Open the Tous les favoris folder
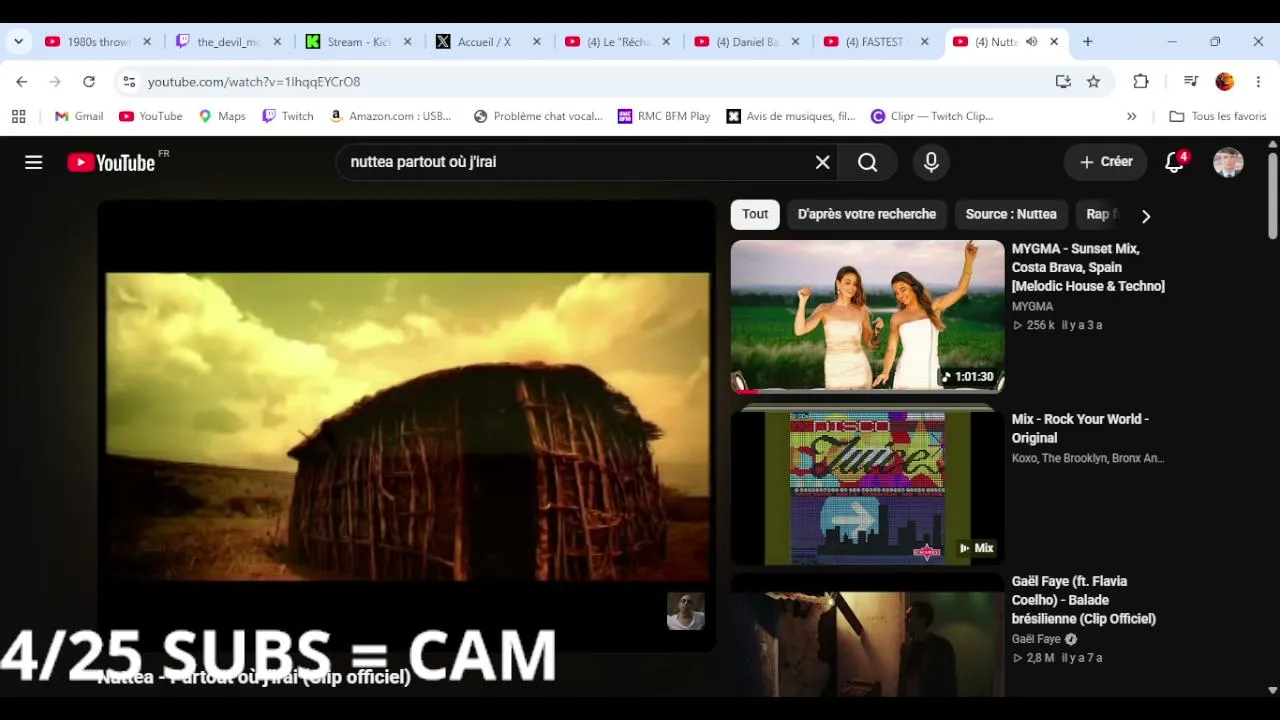This screenshot has width=1280, height=720. 1218,116
